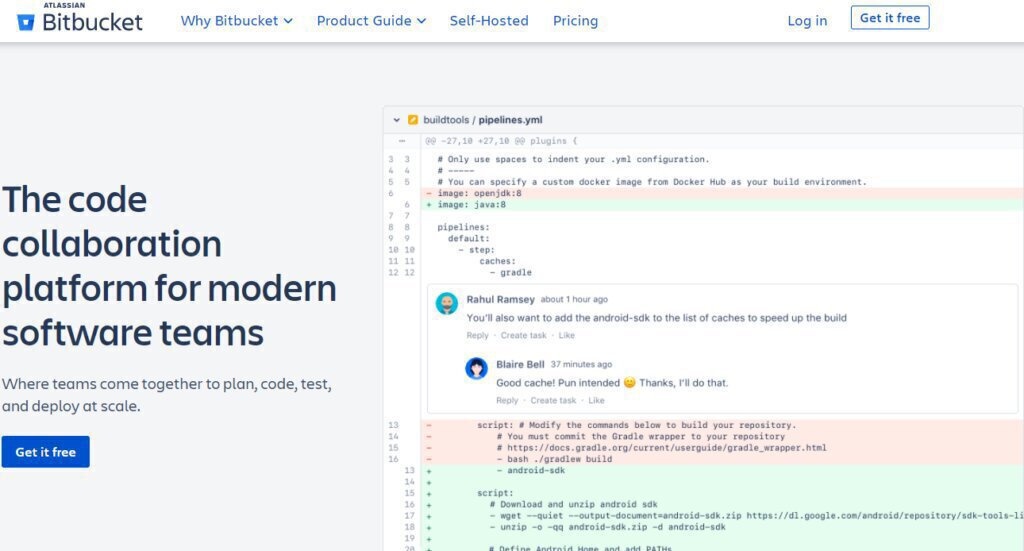
Task: Click Blaire Bell's avatar
Action: 476,368
